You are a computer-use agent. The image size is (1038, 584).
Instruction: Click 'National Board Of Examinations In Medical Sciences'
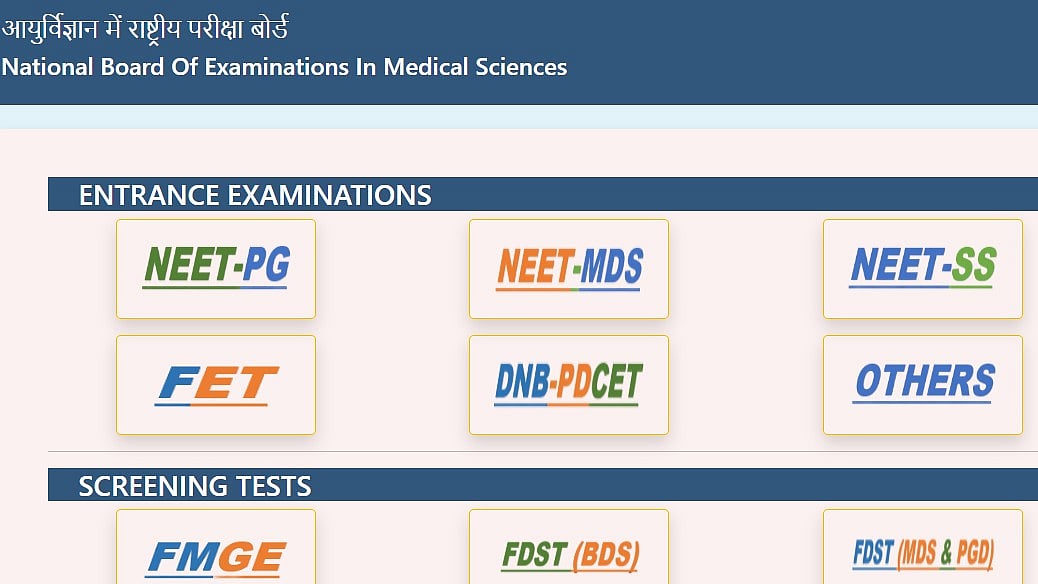coord(284,68)
